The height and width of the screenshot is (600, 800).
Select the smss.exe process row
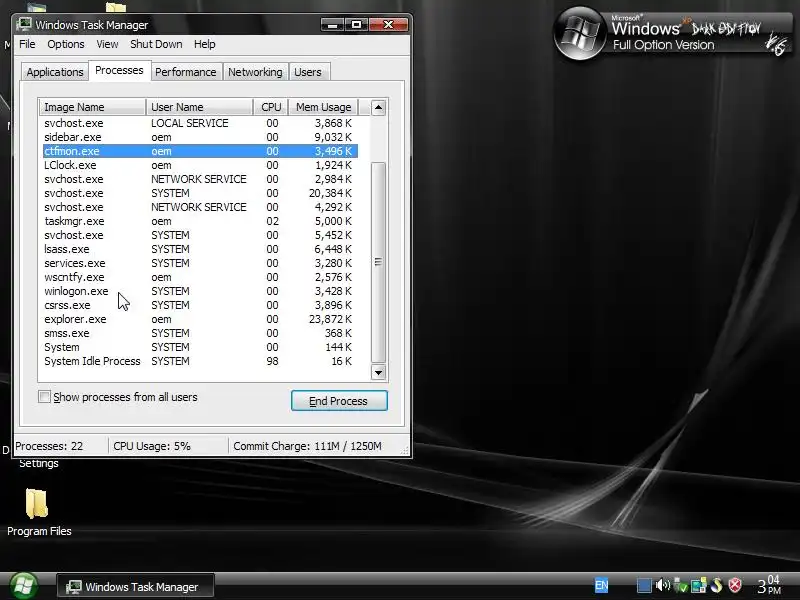(x=200, y=333)
